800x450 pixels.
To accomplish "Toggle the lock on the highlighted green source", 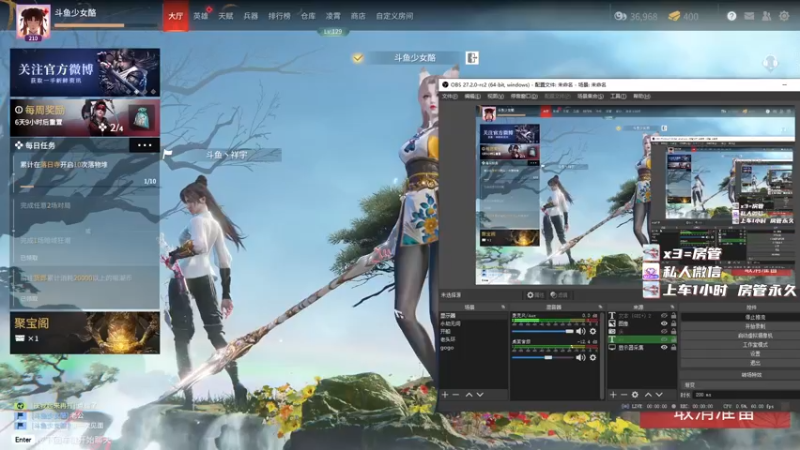I will click(x=673, y=339).
